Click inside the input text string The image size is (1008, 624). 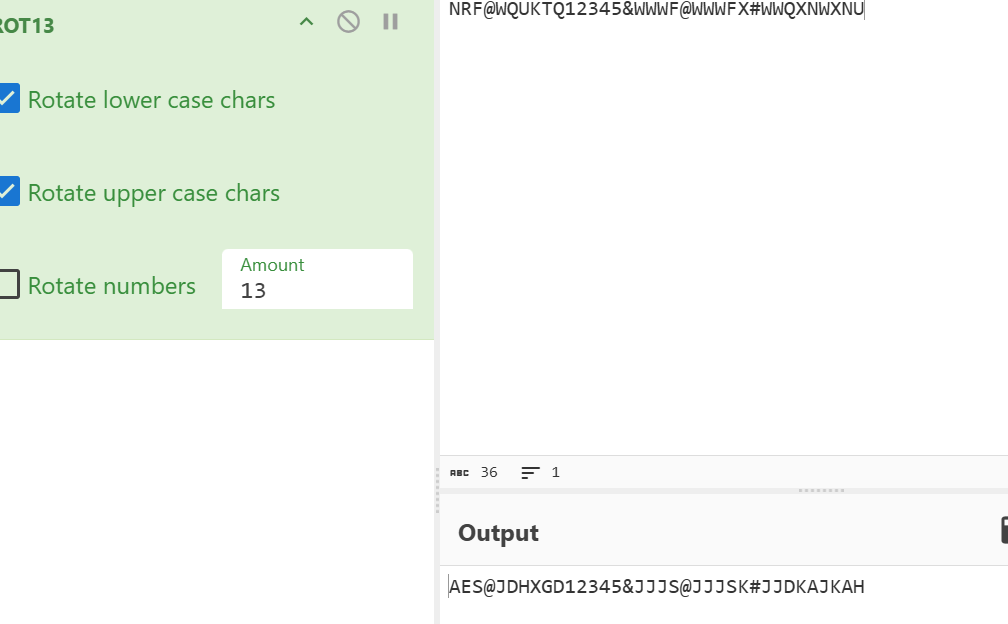tap(656, 10)
